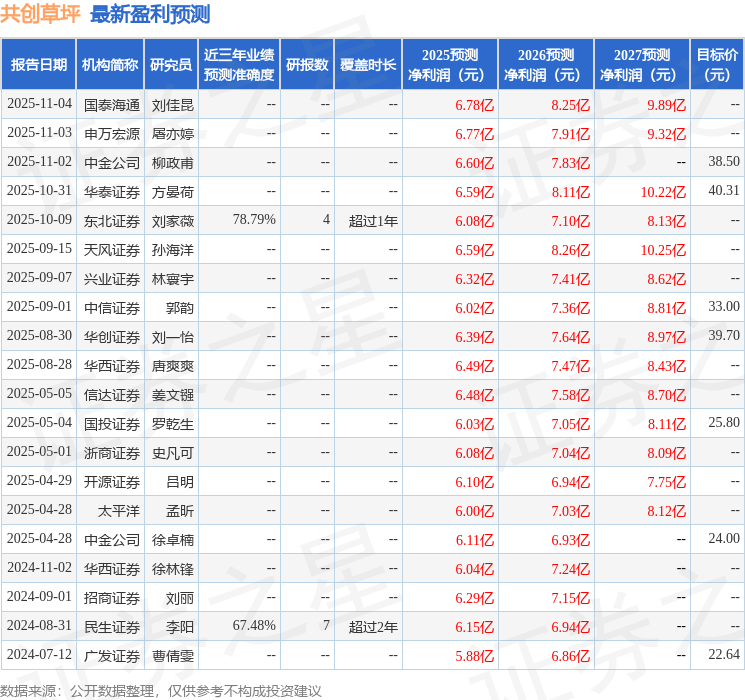This screenshot has width=745, height=700.
Task: Select institution 兴业证券
Action: pyautogui.click(x=112, y=279)
